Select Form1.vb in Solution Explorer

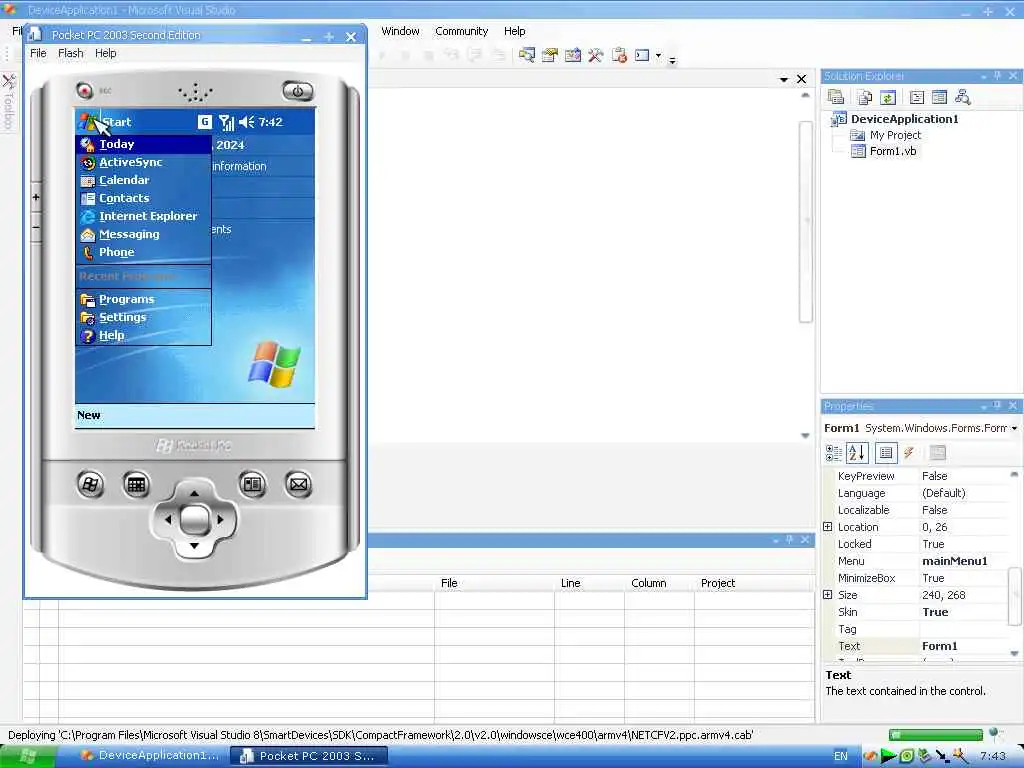click(x=893, y=151)
